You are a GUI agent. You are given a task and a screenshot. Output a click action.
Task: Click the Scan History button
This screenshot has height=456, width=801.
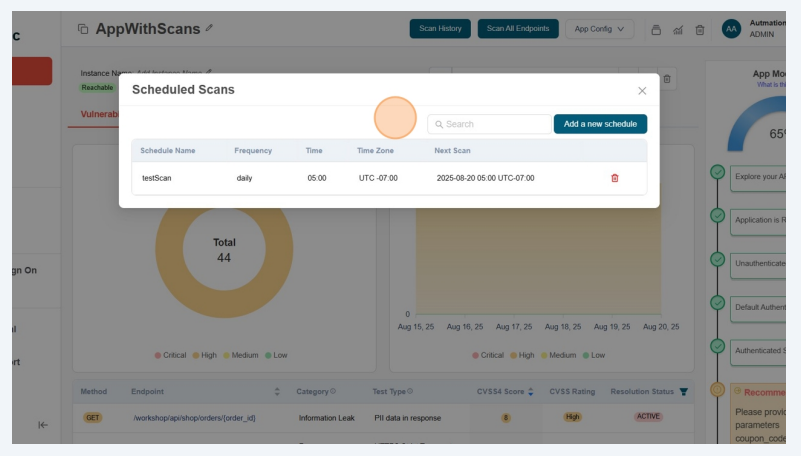[x=440, y=29]
